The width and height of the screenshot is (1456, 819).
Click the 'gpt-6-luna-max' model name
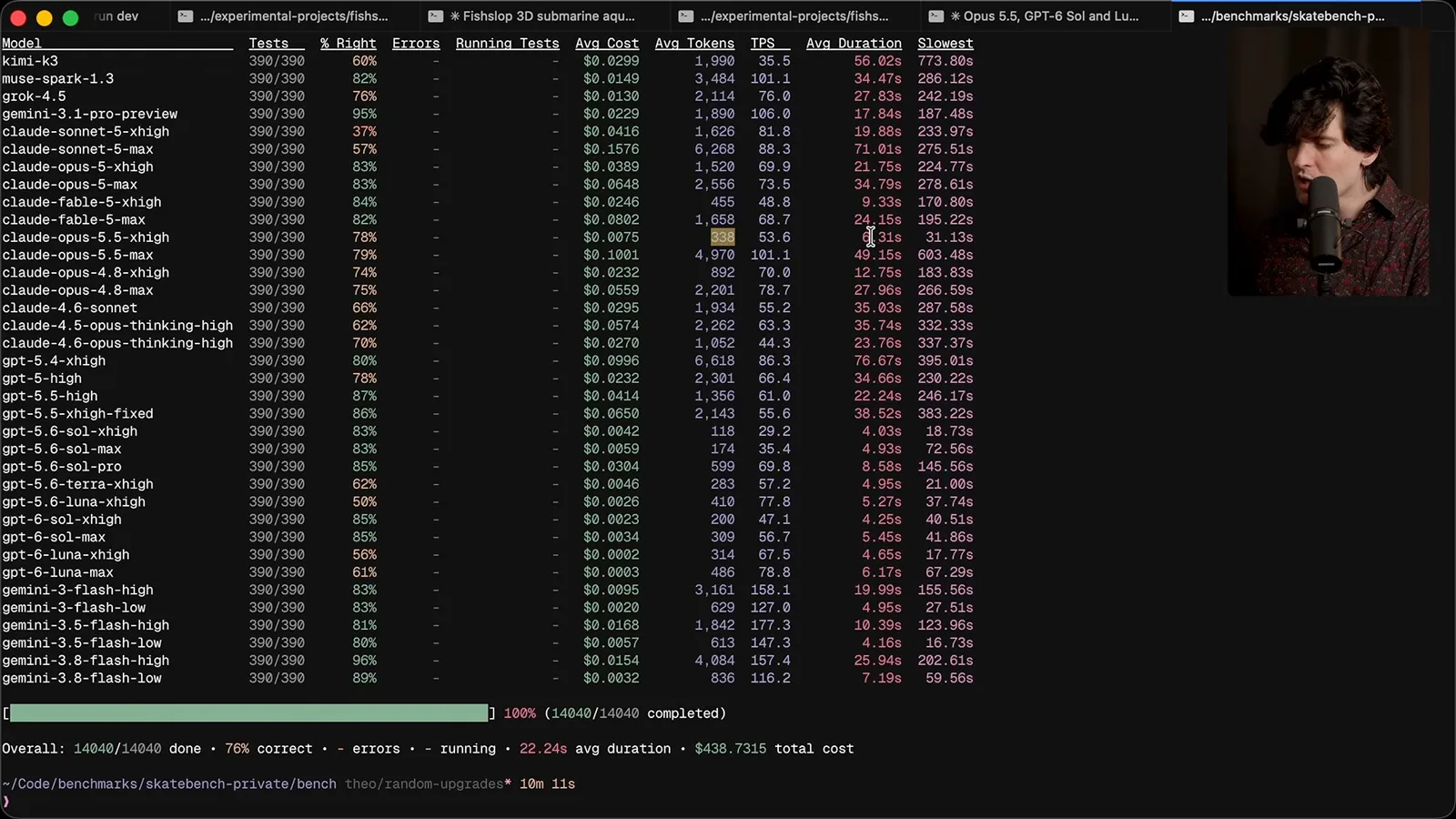pyautogui.click(x=57, y=572)
